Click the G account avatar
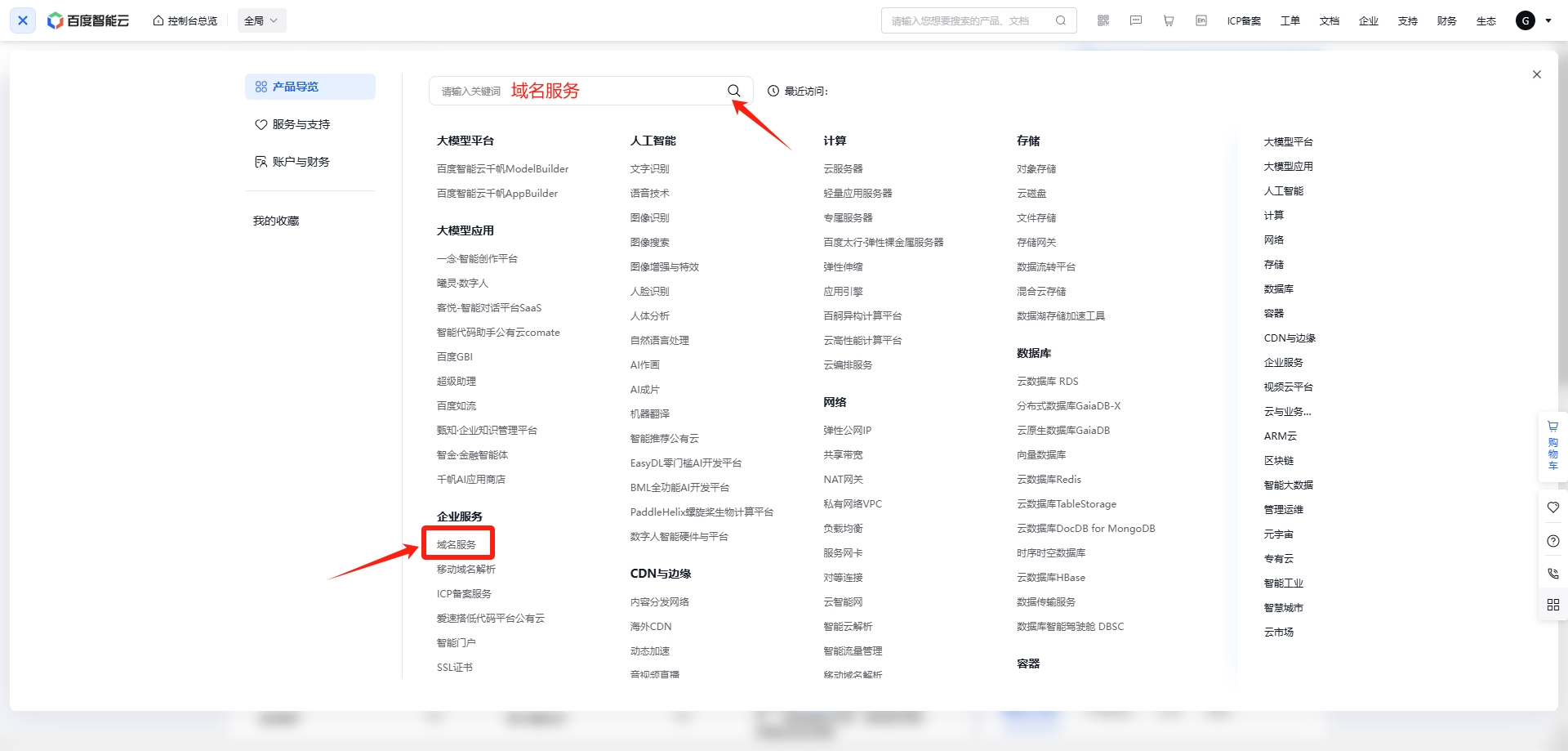Viewport: 1568px width, 751px height. click(x=1526, y=20)
